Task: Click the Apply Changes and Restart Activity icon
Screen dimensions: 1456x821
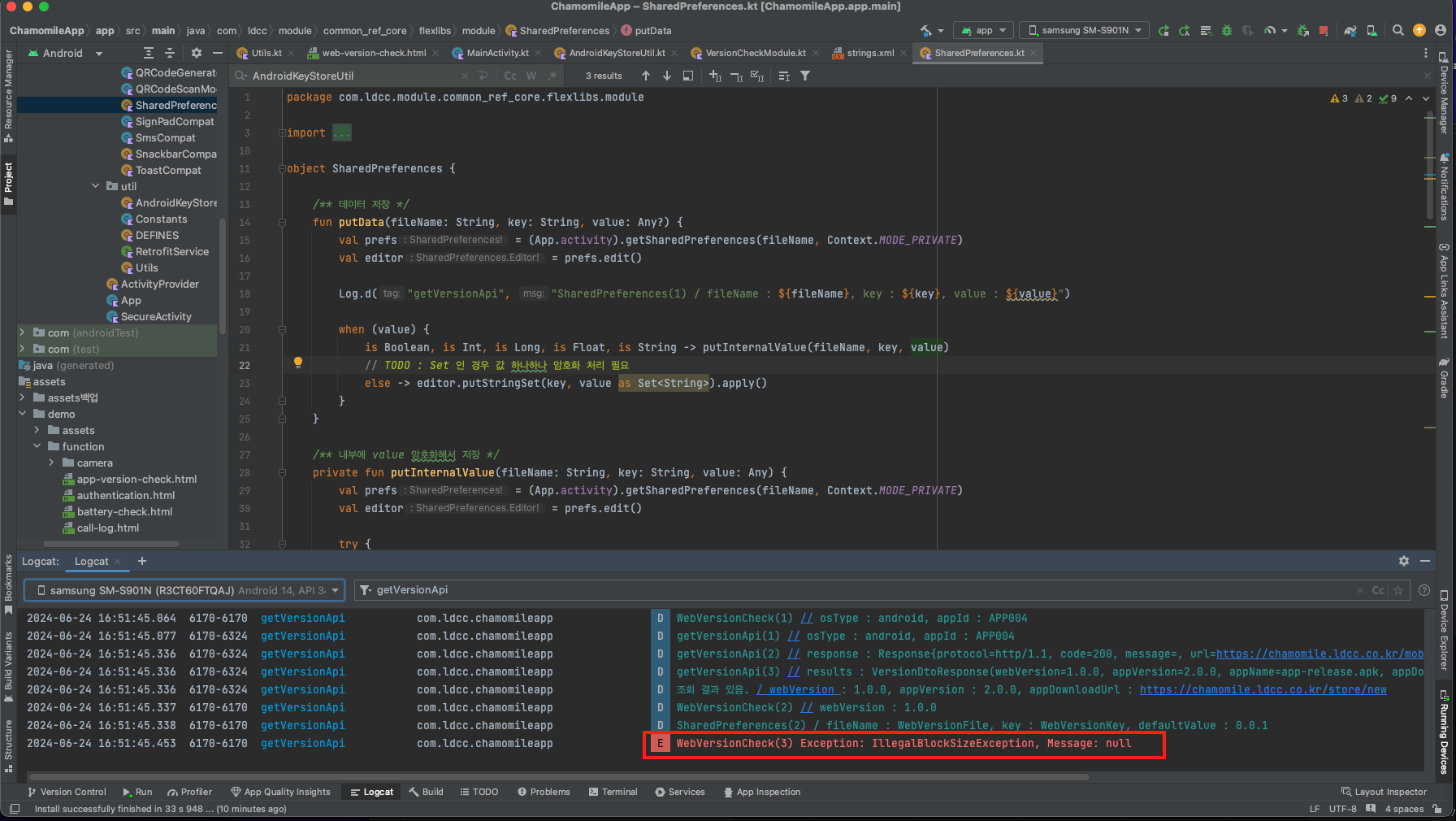Action: click(1185, 31)
